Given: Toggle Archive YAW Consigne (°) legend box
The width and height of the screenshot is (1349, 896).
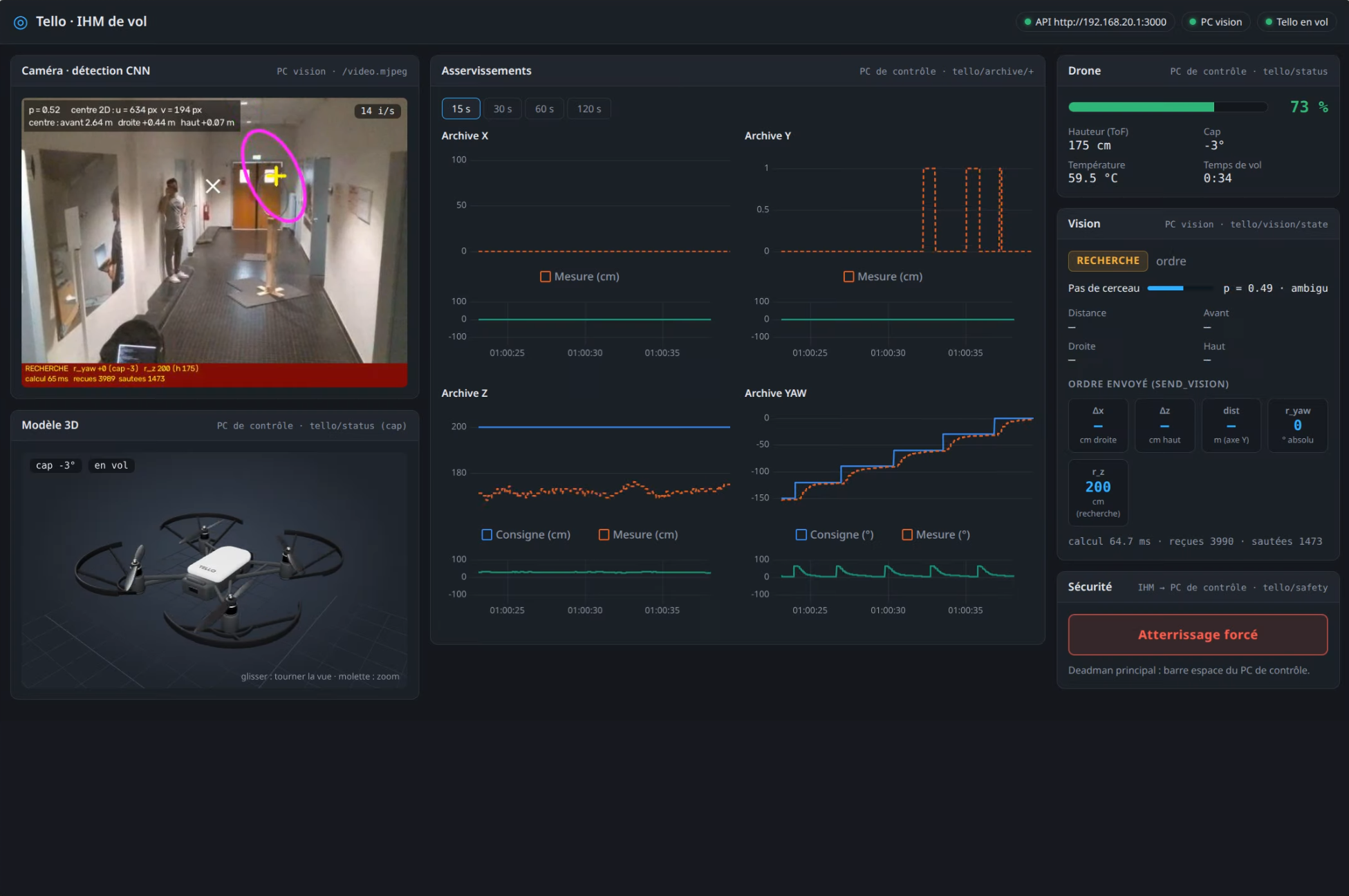Looking at the screenshot, I should (x=801, y=534).
